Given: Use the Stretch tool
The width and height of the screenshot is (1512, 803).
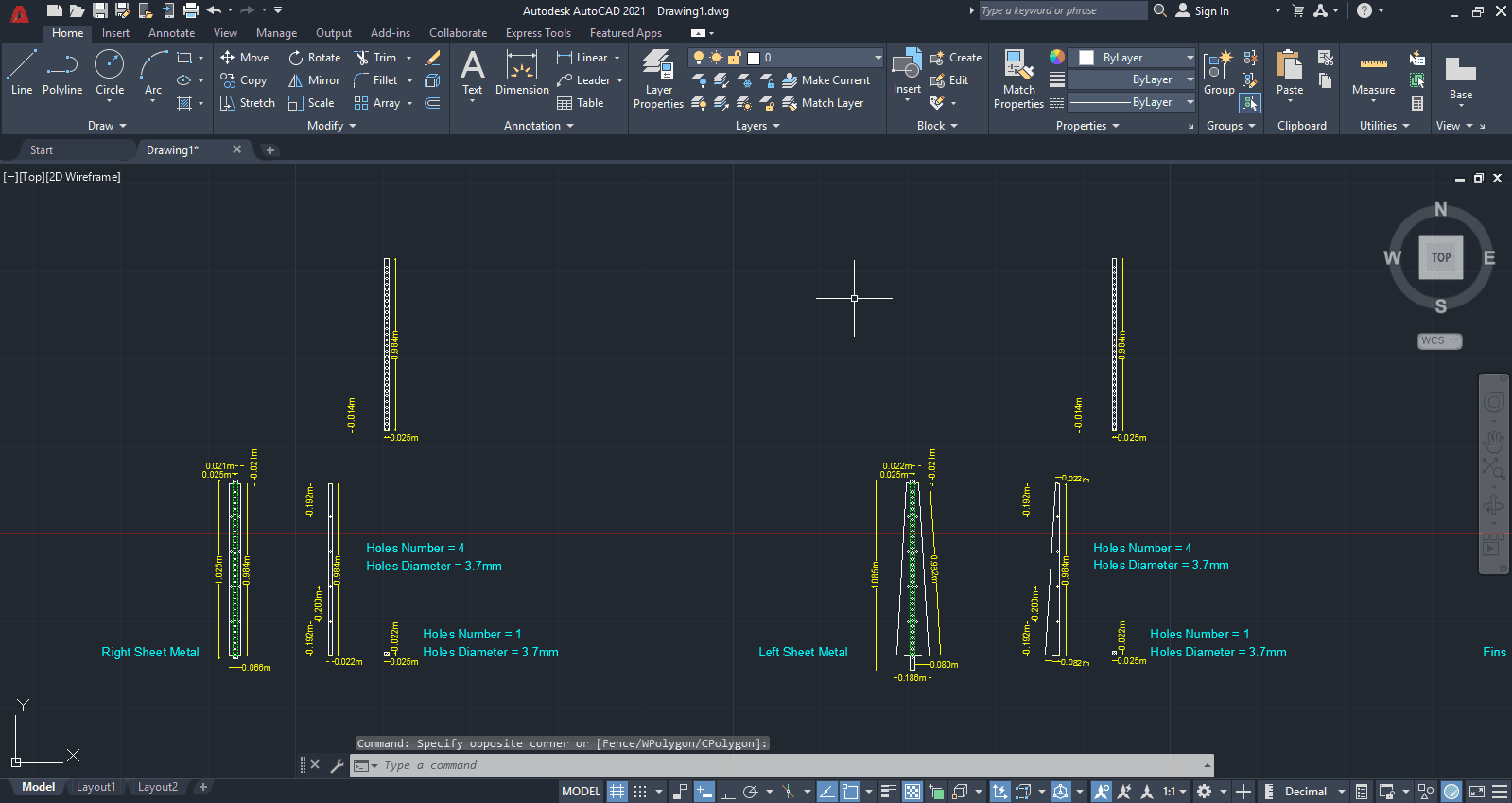Looking at the screenshot, I should [x=248, y=103].
